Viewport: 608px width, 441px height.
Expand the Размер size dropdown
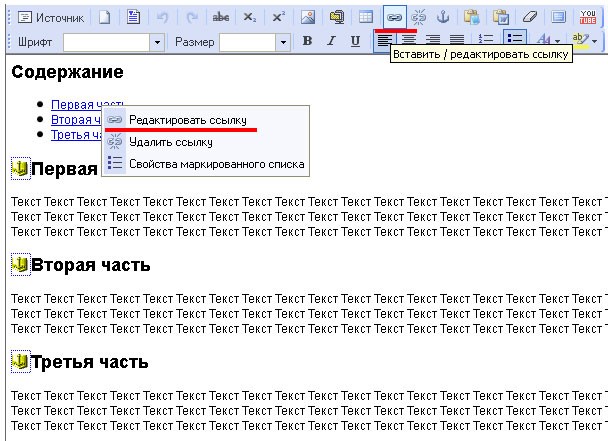tap(283, 42)
